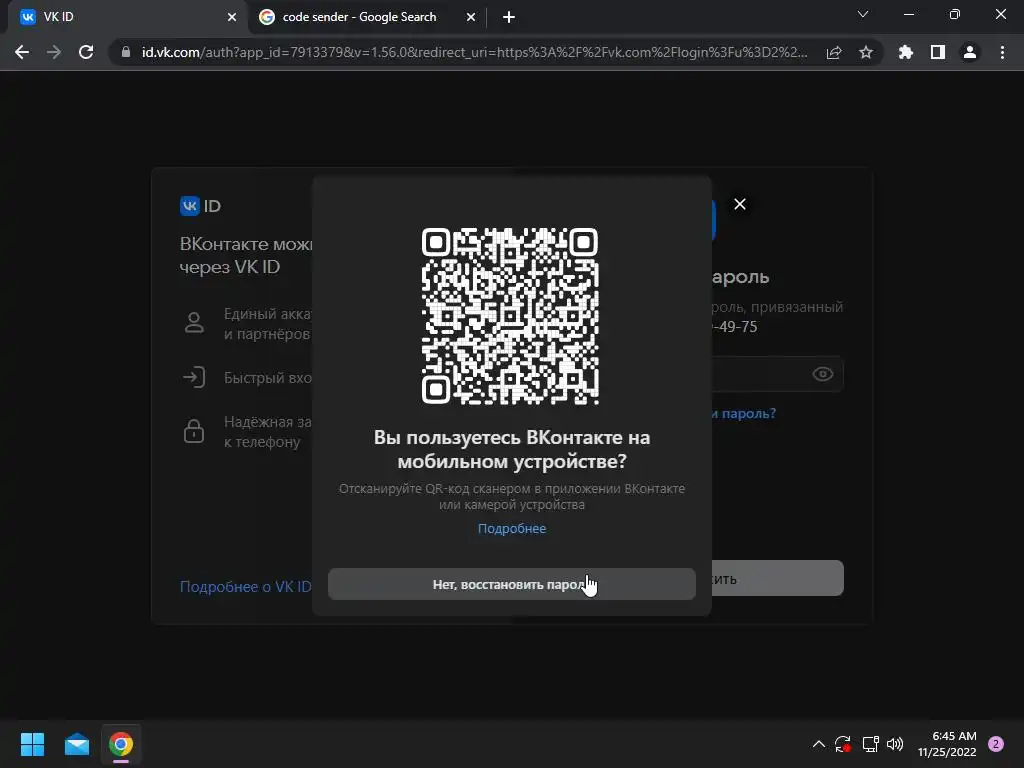Click the address bar URL

(x=474, y=52)
